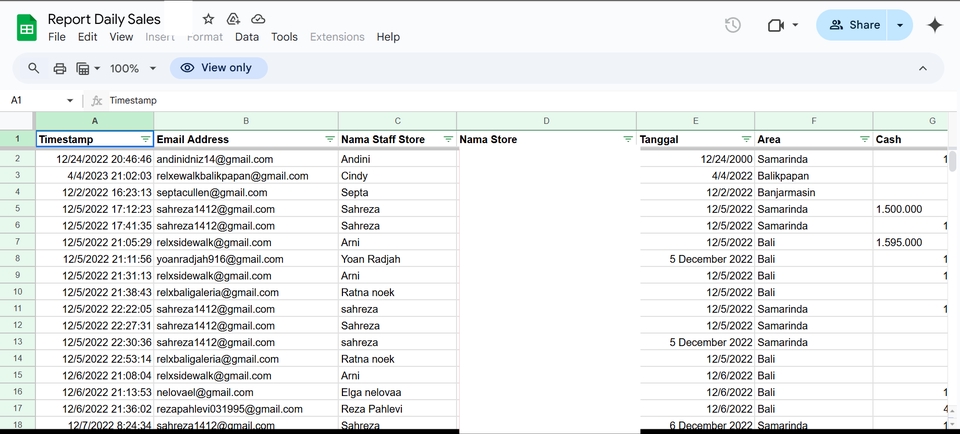Open the Share button dropdown arrow
This screenshot has height=434, width=960.
pyautogui.click(x=900, y=25)
